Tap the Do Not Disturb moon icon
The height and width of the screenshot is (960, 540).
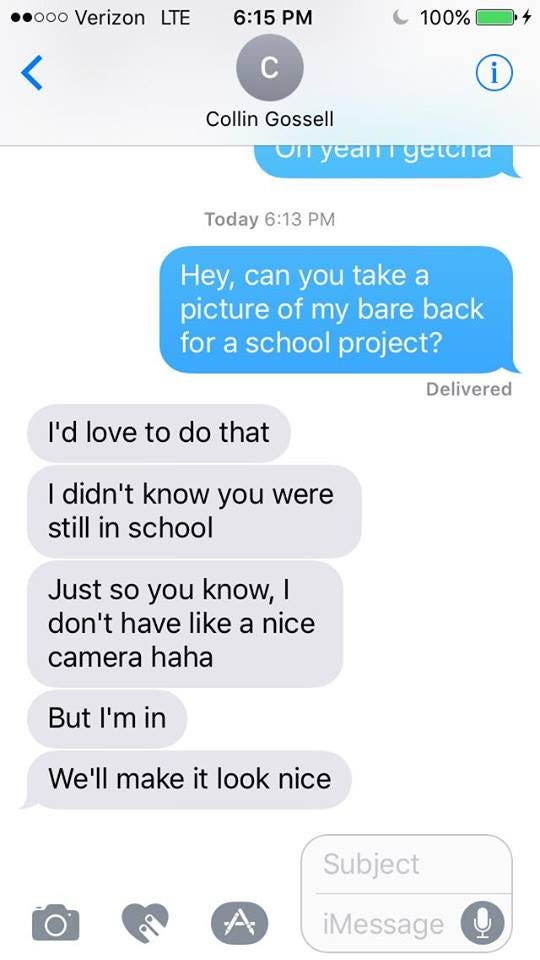pyautogui.click(x=402, y=17)
